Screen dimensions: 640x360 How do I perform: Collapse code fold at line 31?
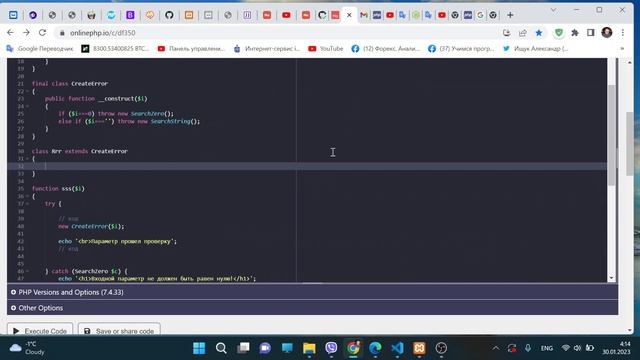(x=27, y=159)
